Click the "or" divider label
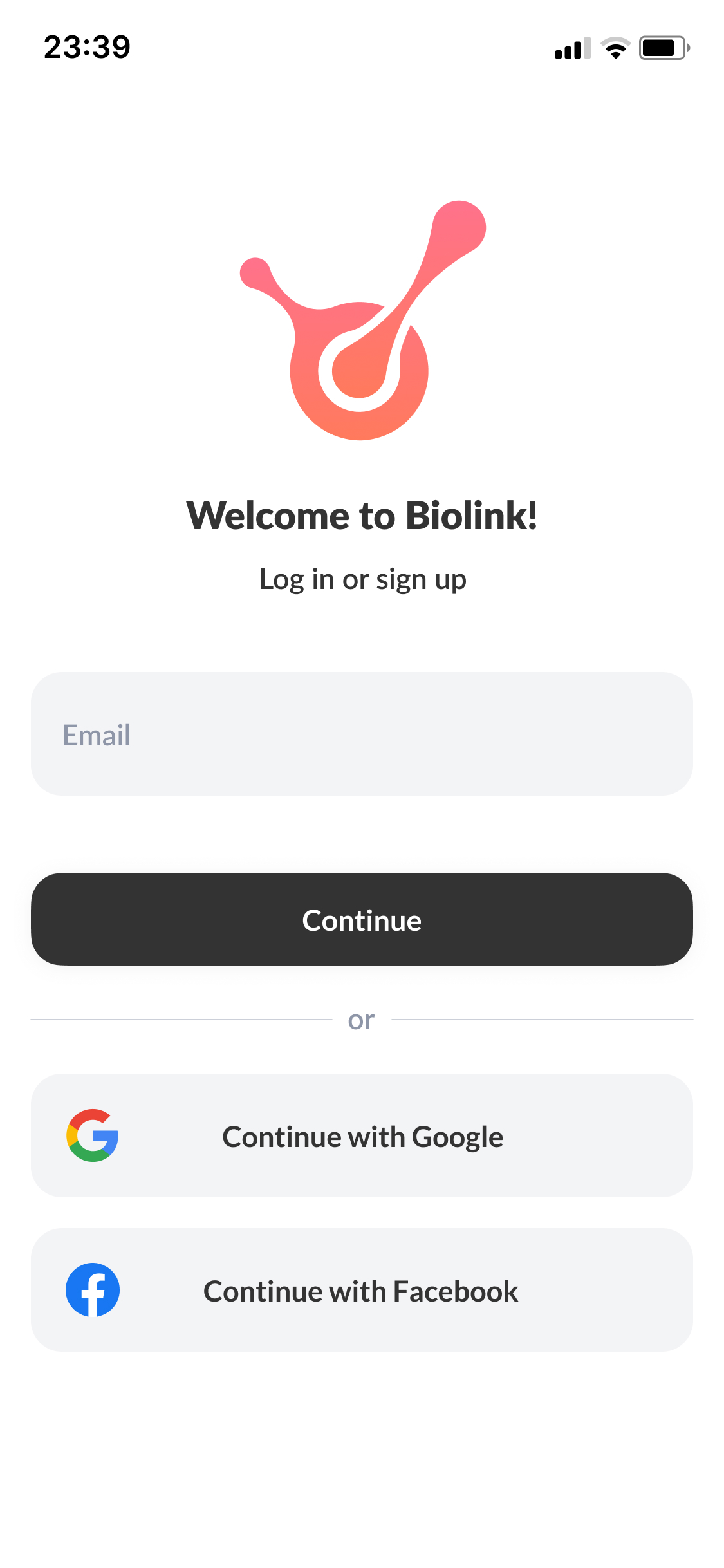The image size is (724, 1568). 361,1020
